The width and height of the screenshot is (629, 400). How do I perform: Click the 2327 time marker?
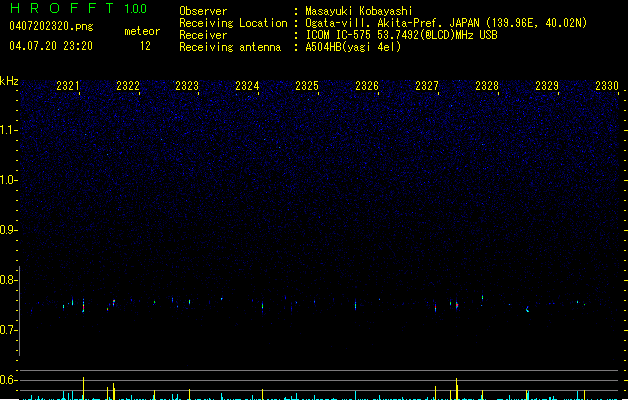[427, 86]
